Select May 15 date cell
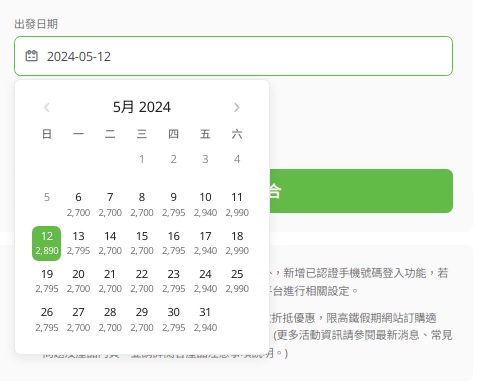Screen dimensions: 481x384 142,243
